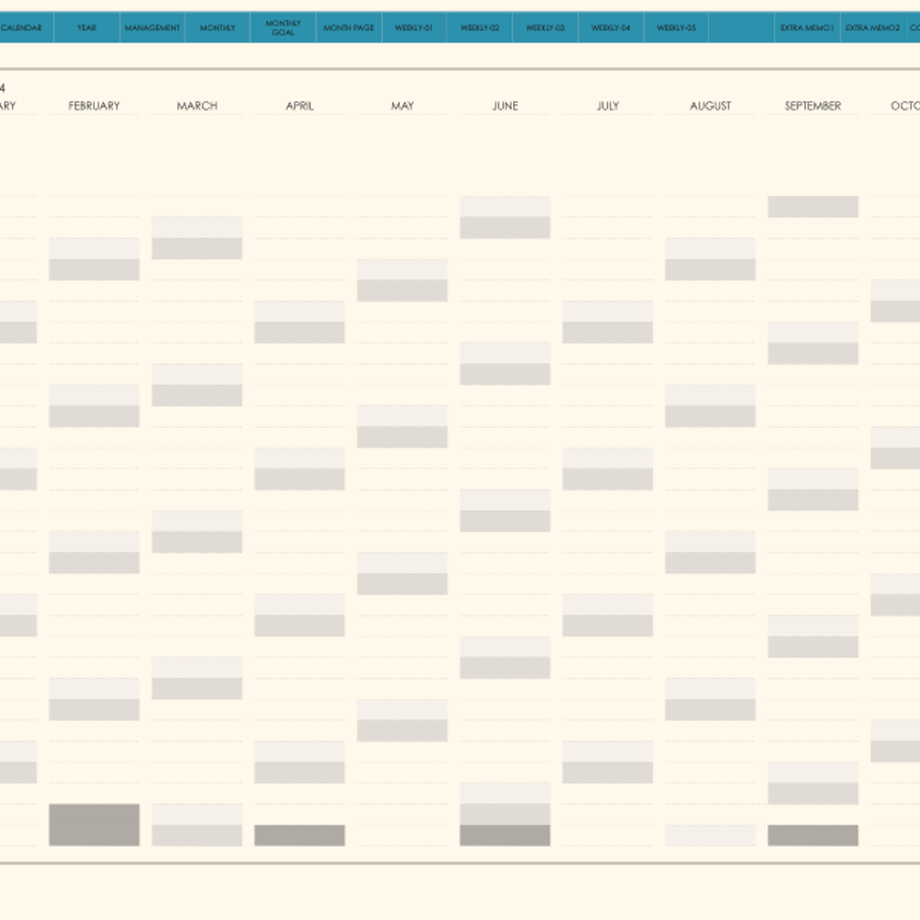Open the AUGUST month link
This screenshot has width=920, height=920.
[711, 106]
